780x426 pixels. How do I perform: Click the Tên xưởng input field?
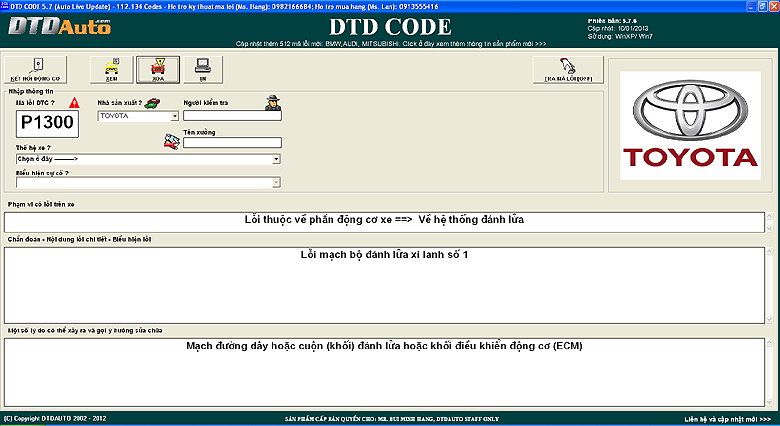click(232, 143)
